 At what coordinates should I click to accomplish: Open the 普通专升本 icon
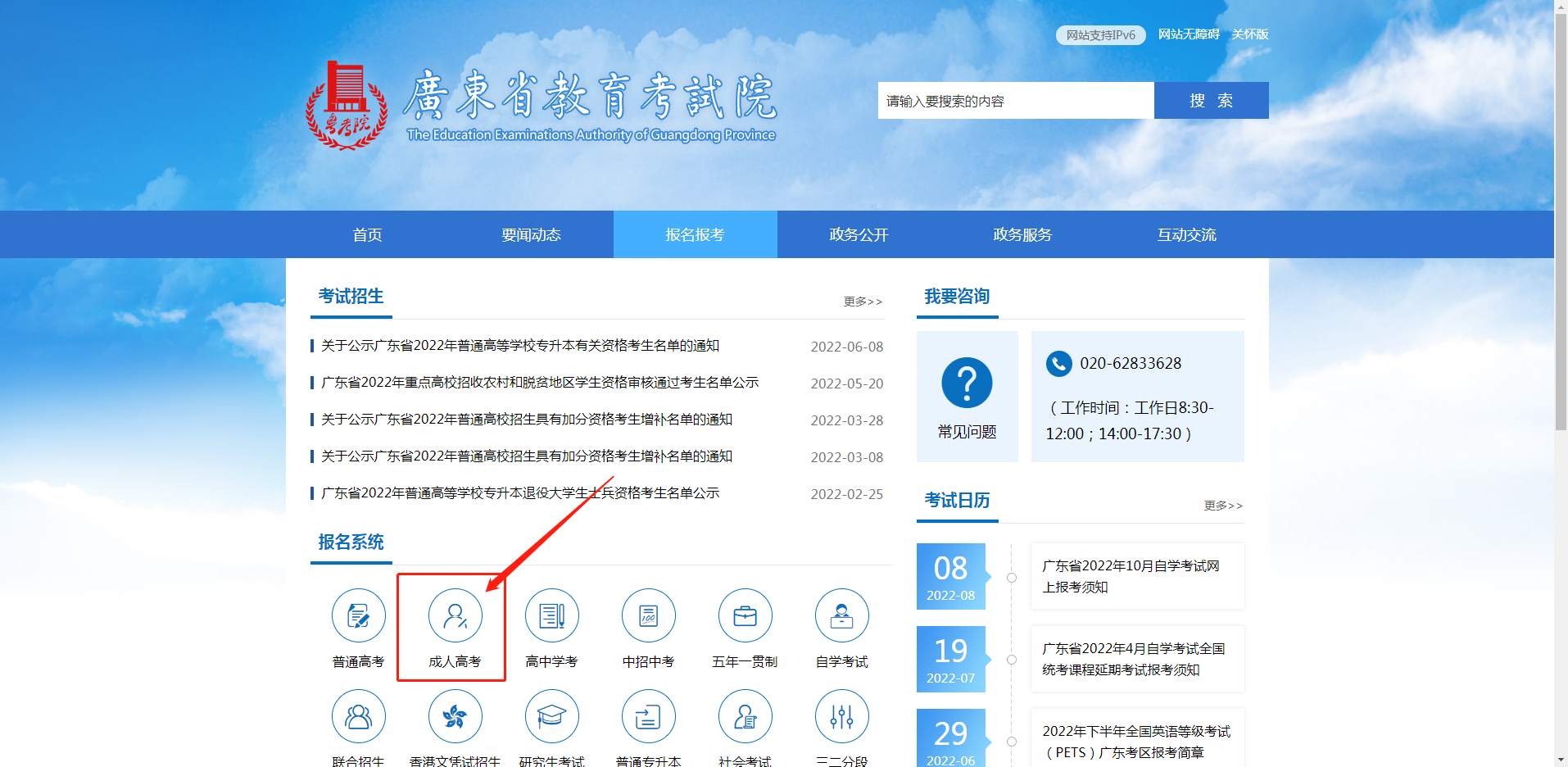pyautogui.click(x=648, y=716)
